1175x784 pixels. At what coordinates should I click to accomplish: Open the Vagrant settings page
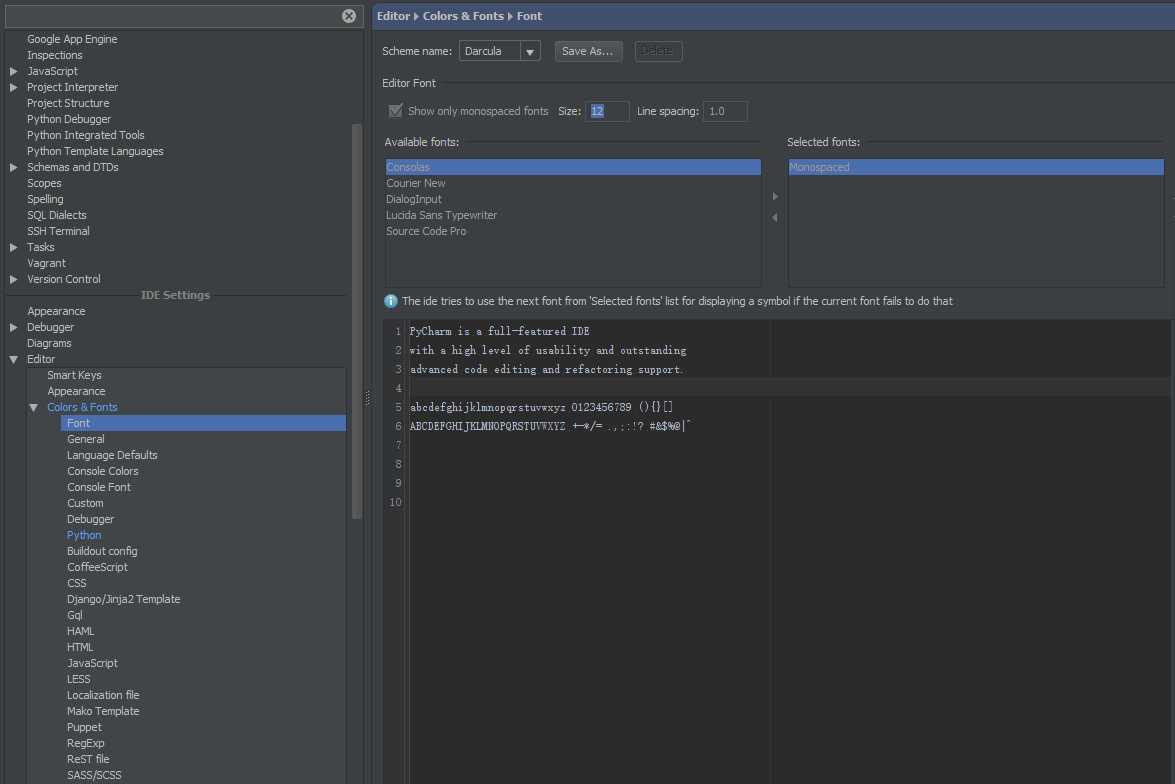(46, 263)
